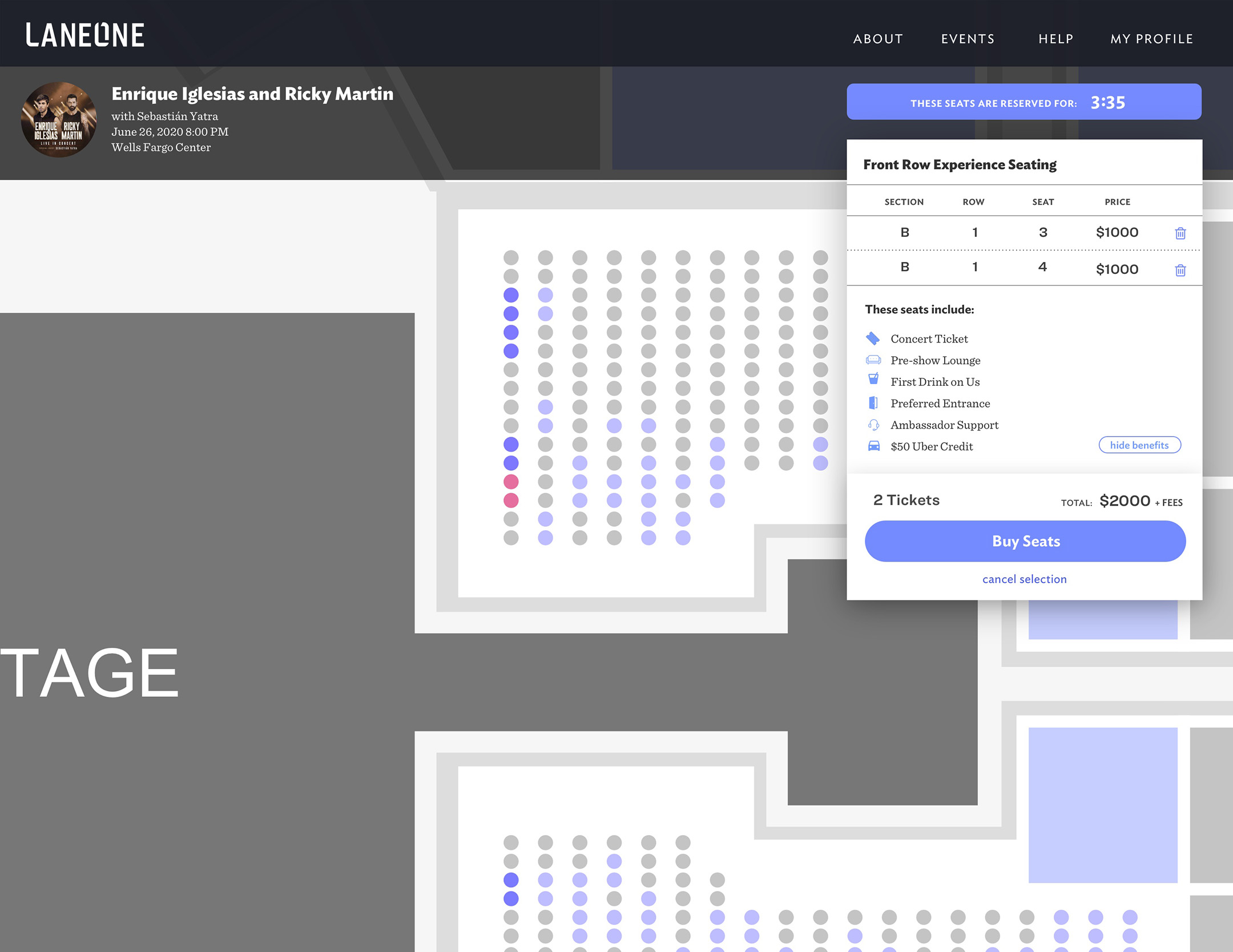Deselect the upper pink selected seat
1233x952 pixels.
point(511,481)
